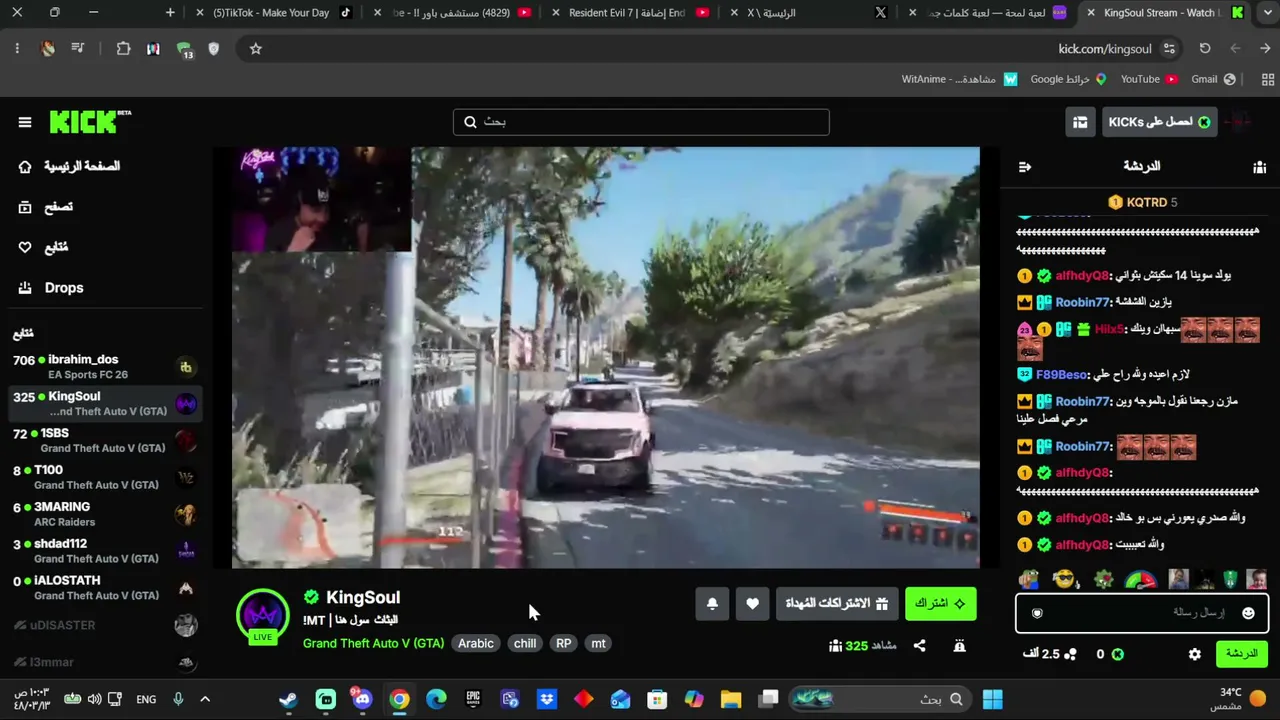The width and height of the screenshot is (1280, 720).
Task: Collapse the chat panel arrow icon
Action: click(x=1024, y=167)
